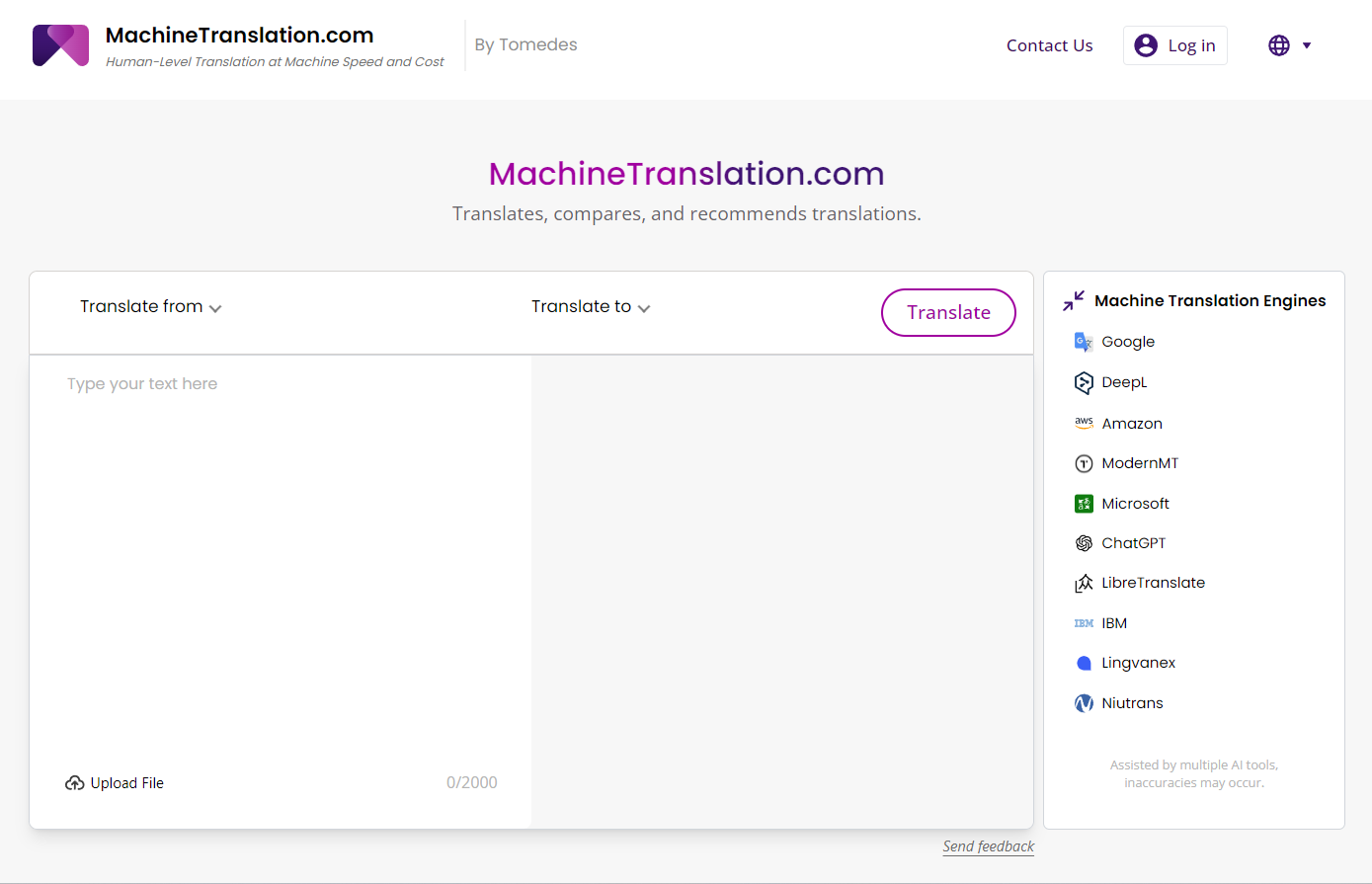Select the DeepL engine label
Image resolution: width=1372 pixels, height=884 pixels.
(1124, 382)
